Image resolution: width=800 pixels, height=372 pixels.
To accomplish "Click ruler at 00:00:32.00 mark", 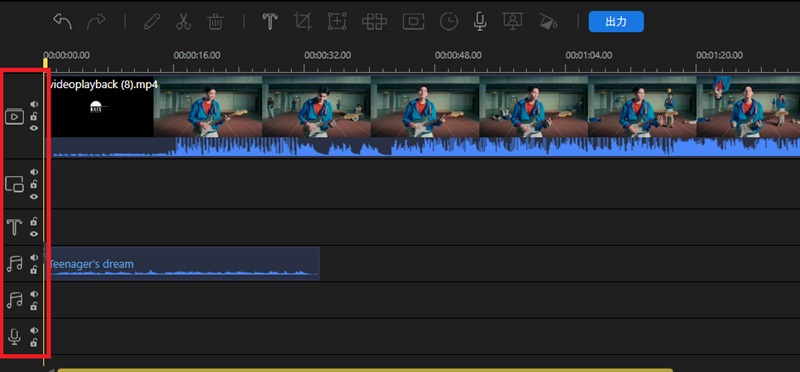I will (x=328, y=55).
